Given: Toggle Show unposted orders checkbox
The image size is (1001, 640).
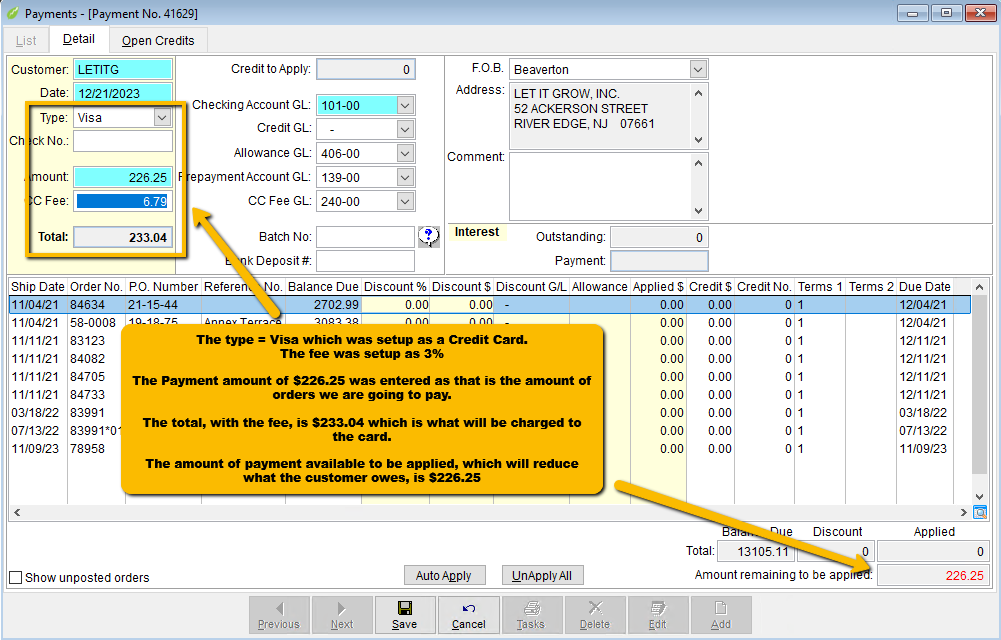Looking at the screenshot, I should (x=16, y=577).
